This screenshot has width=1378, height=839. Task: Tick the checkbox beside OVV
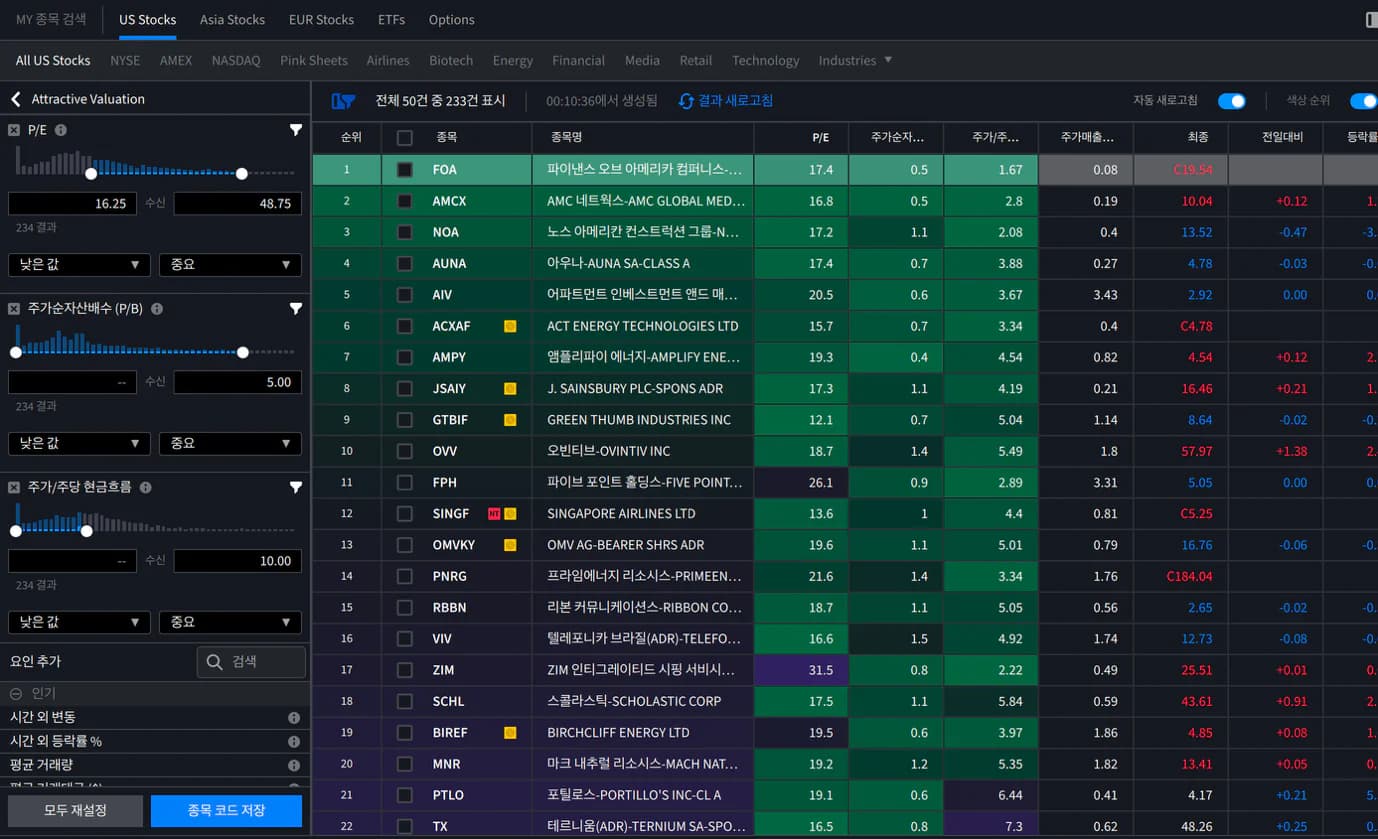click(405, 451)
